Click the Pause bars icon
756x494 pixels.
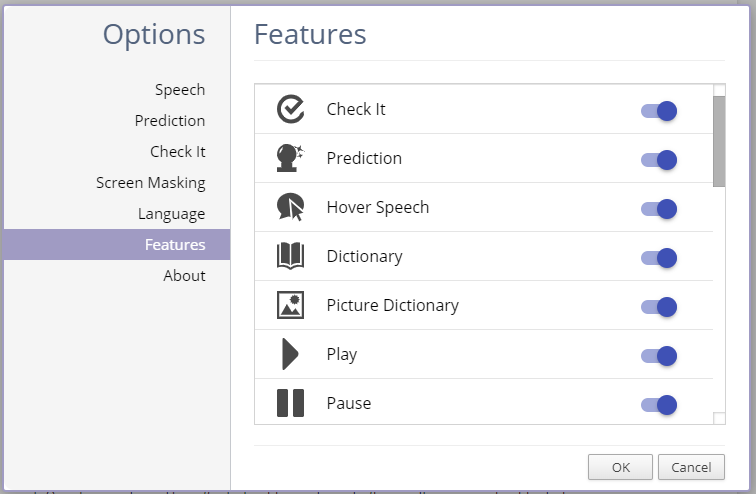coord(290,403)
